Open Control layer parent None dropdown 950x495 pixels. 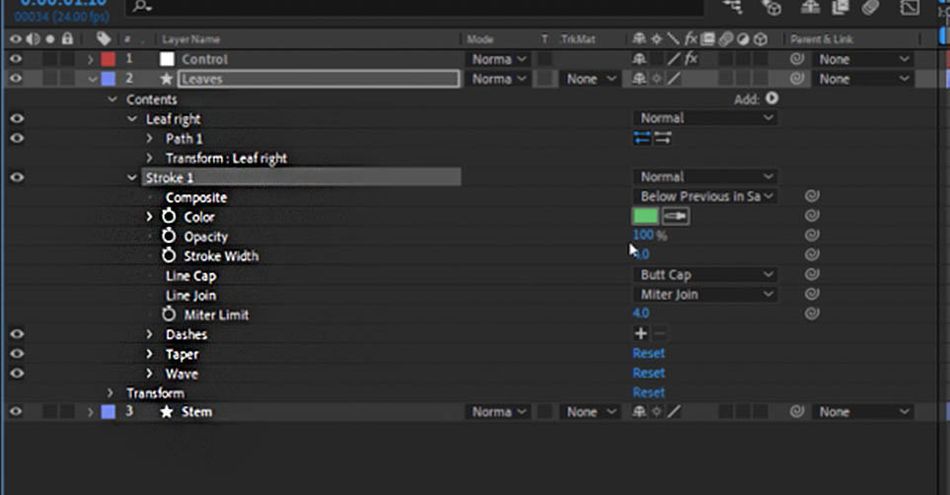pos(863,59)
